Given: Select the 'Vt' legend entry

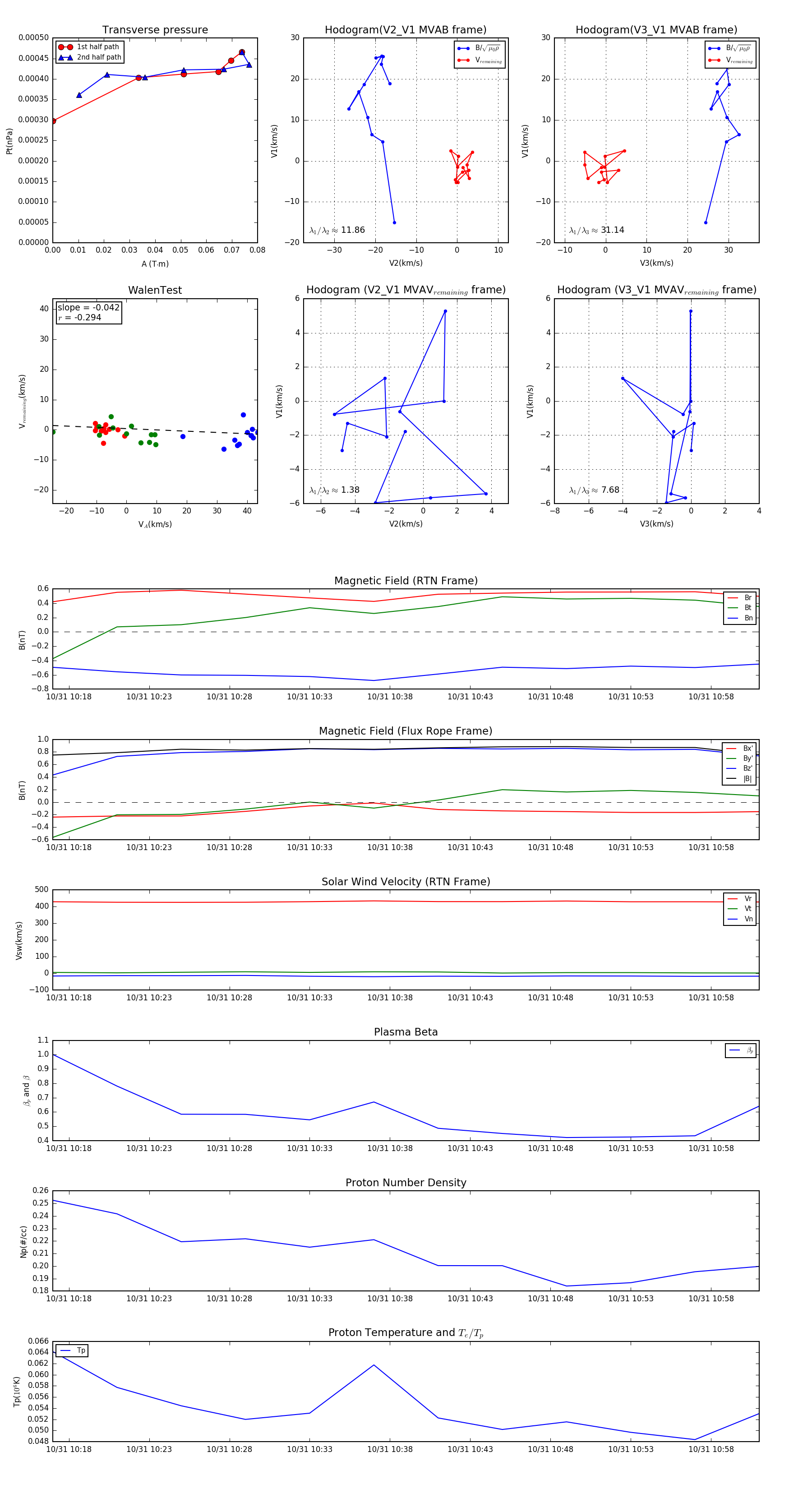Looking at the screenshot, I should point(740,909).
